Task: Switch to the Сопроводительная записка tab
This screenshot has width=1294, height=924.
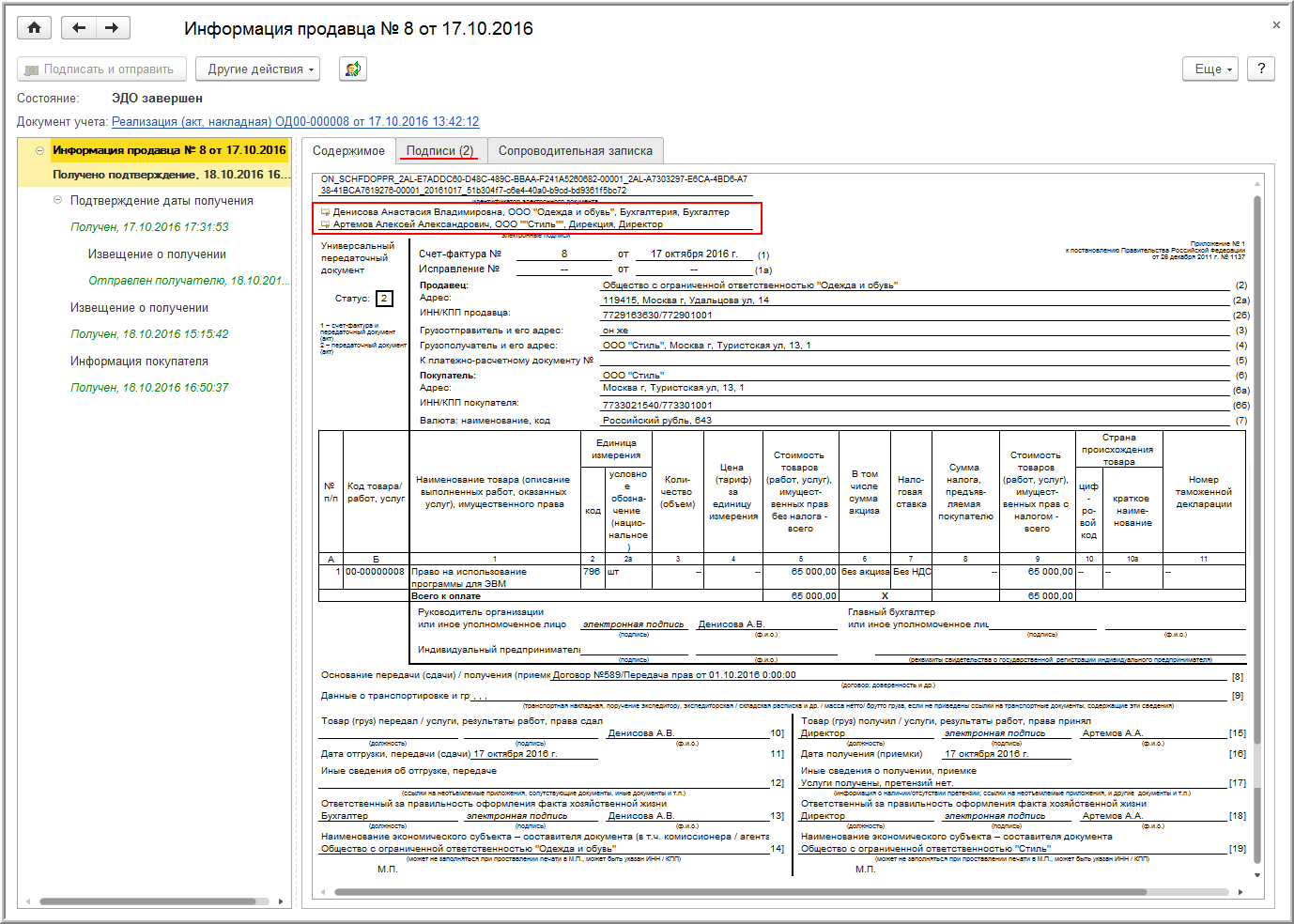Action: [x=575, y=150]
